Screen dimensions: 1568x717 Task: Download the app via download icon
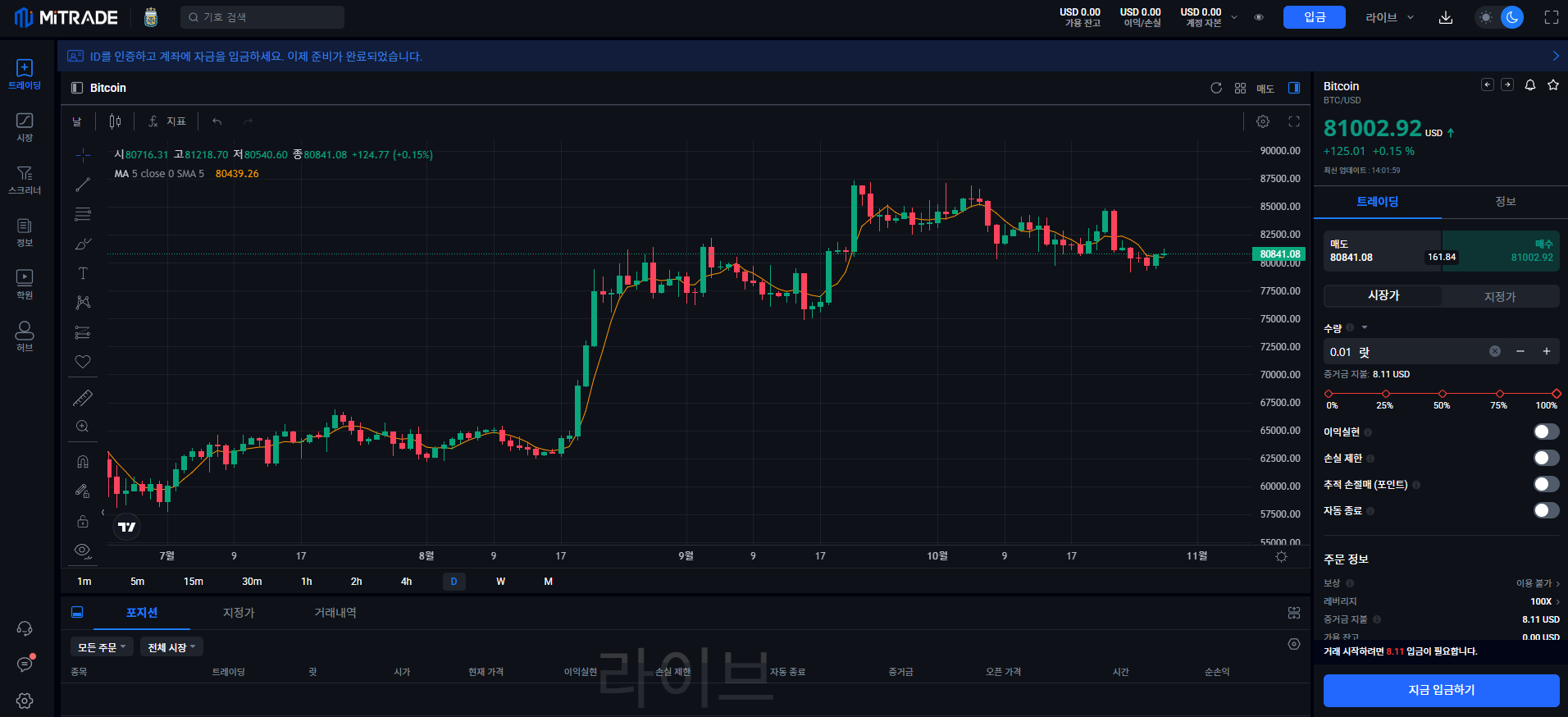[1446, 17]
